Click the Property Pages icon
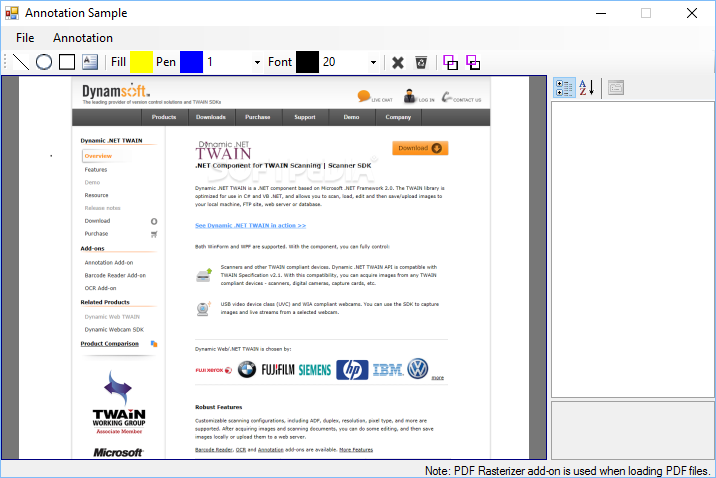 (616, 88)
